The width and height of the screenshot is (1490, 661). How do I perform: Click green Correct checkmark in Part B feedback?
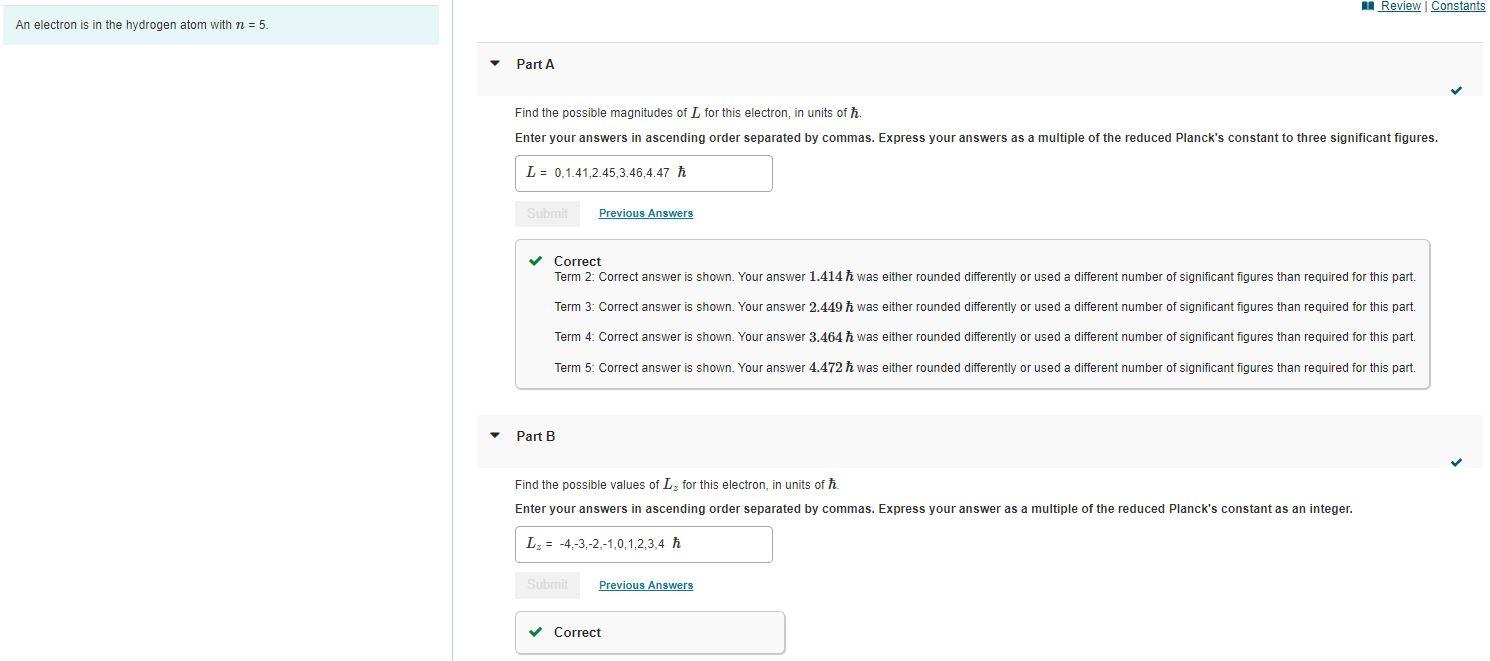tap(536, 632)
